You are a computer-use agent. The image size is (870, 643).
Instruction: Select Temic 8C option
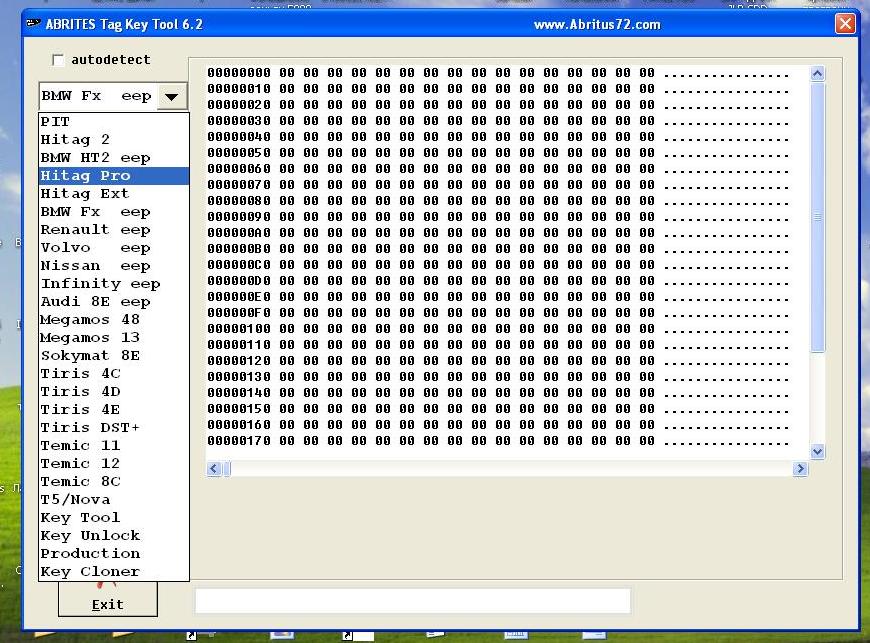click(114, 482)
